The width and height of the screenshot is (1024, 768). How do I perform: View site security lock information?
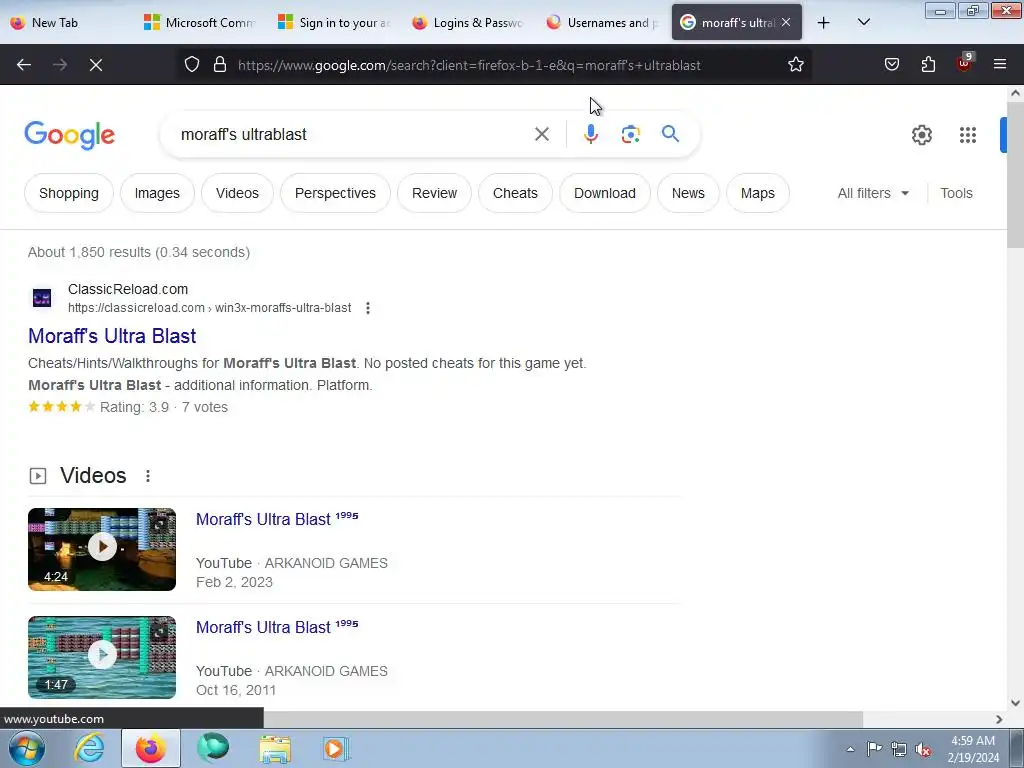[220, 65]
